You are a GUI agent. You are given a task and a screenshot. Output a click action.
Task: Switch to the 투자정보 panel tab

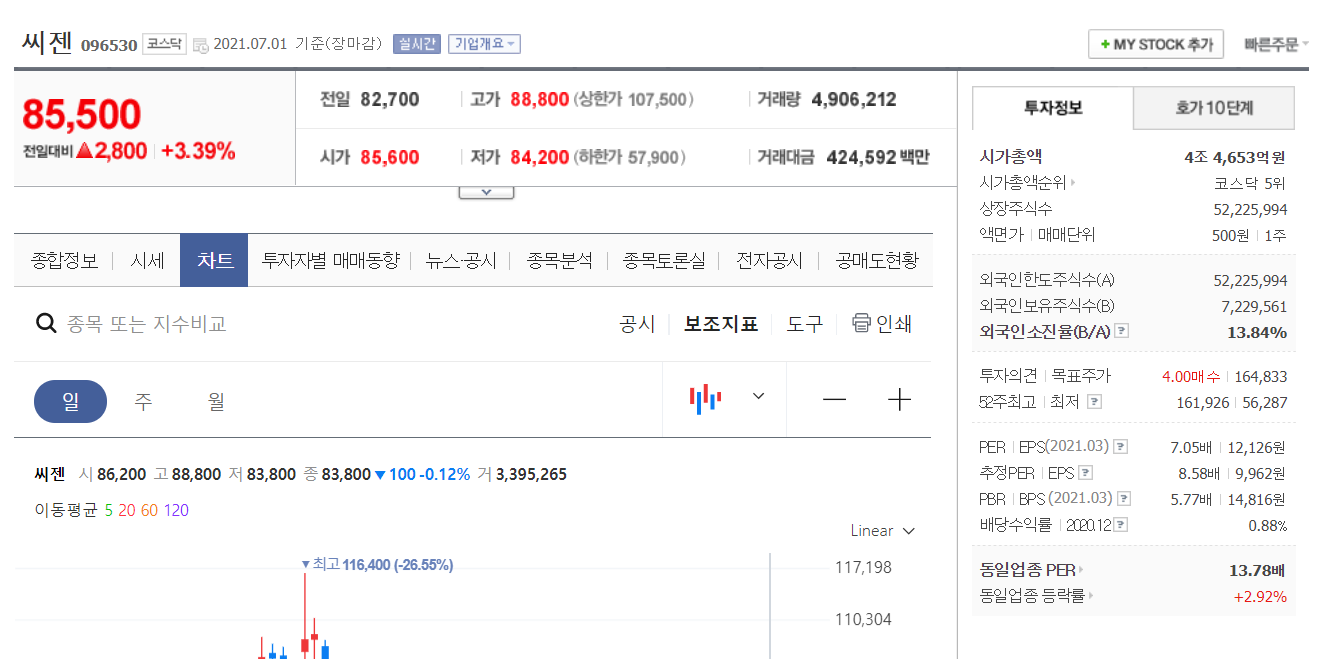(x=1053, y=108)
